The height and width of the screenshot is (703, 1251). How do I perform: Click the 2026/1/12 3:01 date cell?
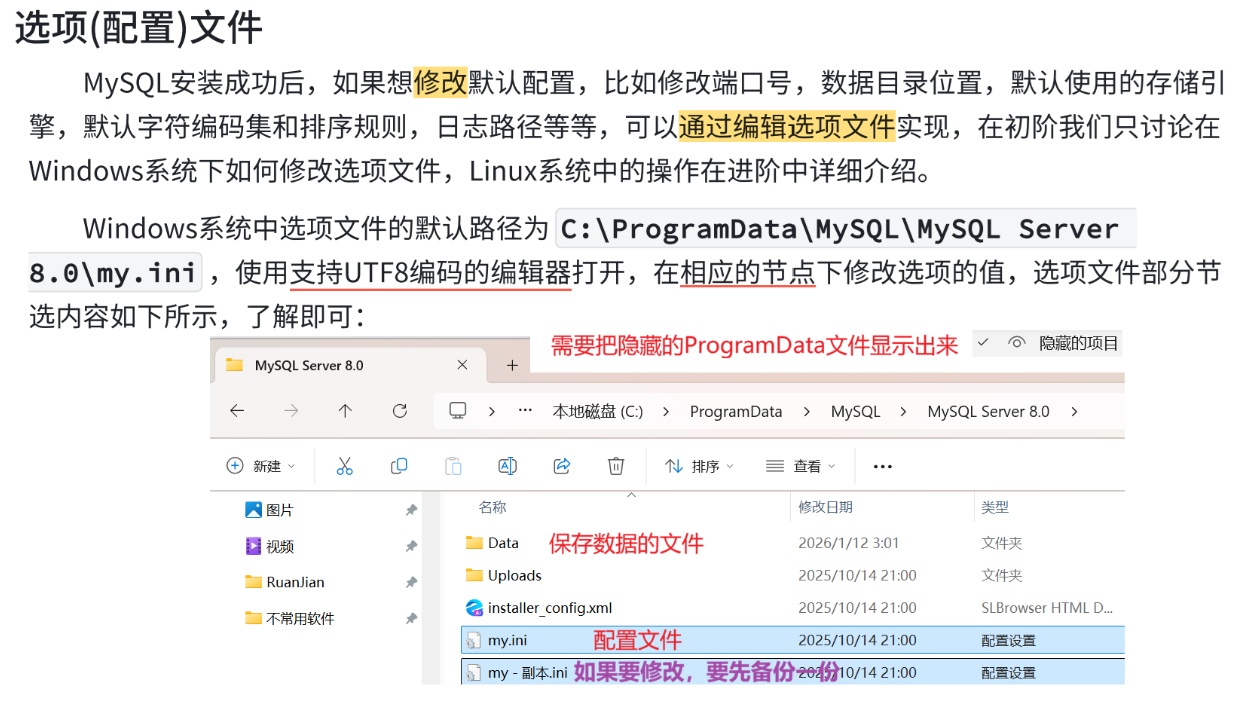coord(848,543)
